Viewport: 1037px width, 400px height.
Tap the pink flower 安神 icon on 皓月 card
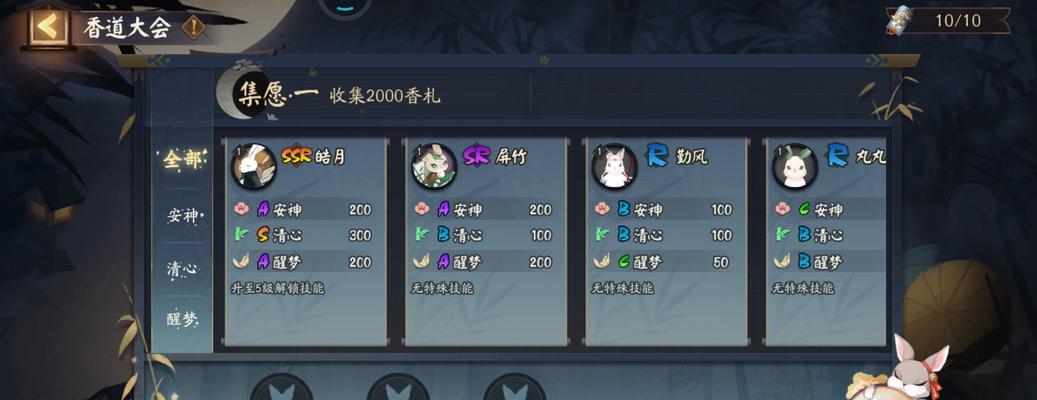coord(241,209)
